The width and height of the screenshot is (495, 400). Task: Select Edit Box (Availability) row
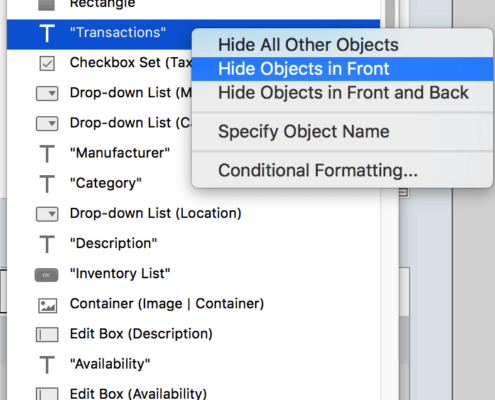pos(193,390)
